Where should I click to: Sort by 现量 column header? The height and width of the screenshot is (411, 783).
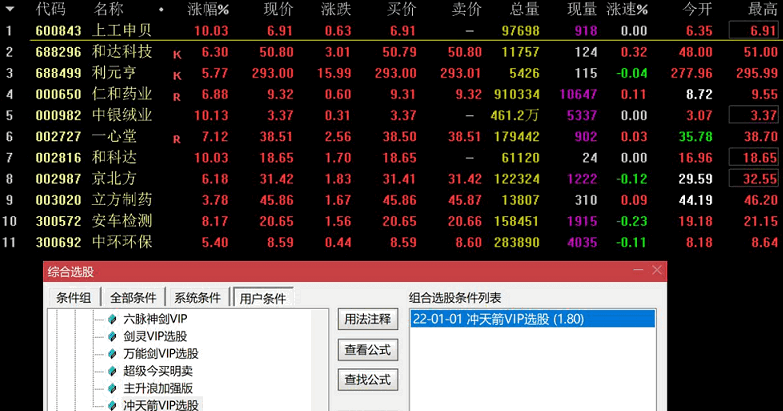pyautogui.click(x=582, y=9)
